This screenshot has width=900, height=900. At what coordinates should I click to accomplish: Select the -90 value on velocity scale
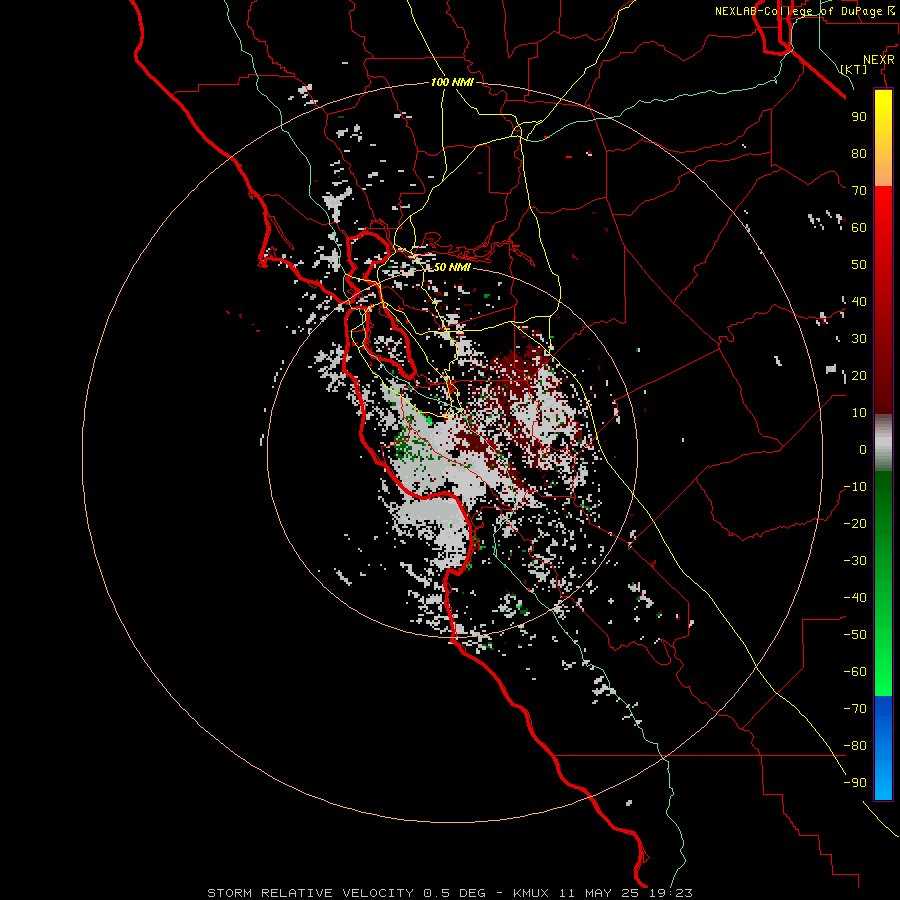(855, 783)
